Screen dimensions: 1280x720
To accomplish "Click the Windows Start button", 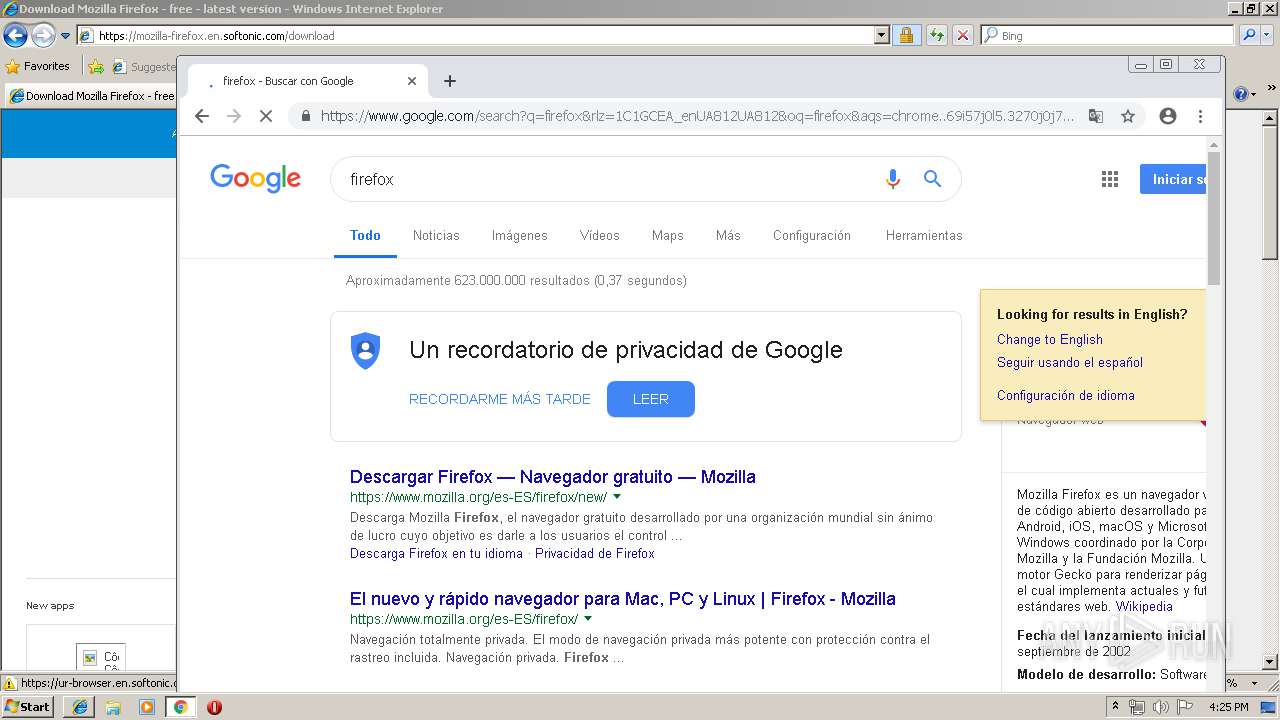I will (x=28, y=707).
